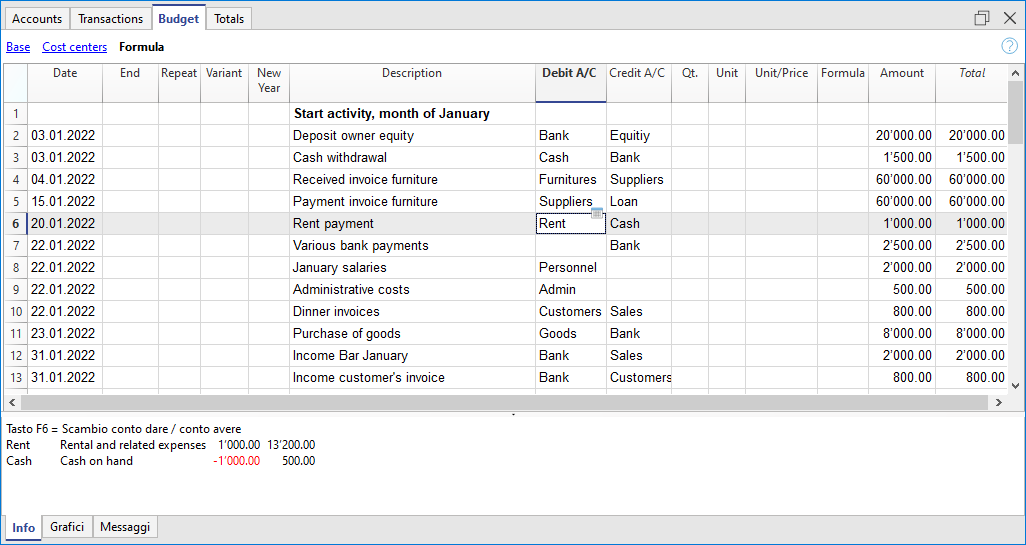Click the restore window icon at top right
The image size is (1026, 545).
(x=982, y=18)
